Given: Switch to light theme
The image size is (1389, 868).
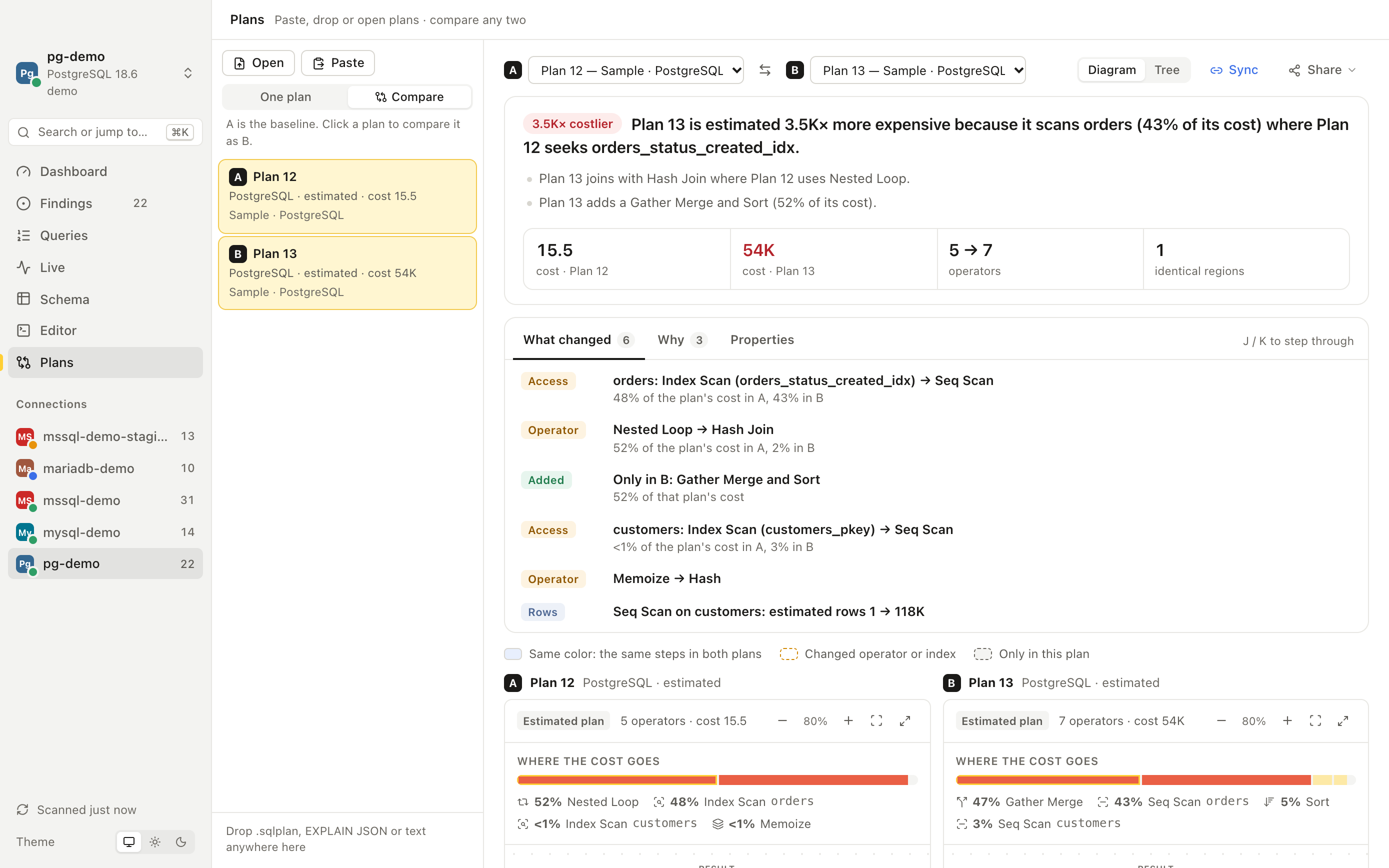Looking at the screenshot, I should tap(155, 841).
